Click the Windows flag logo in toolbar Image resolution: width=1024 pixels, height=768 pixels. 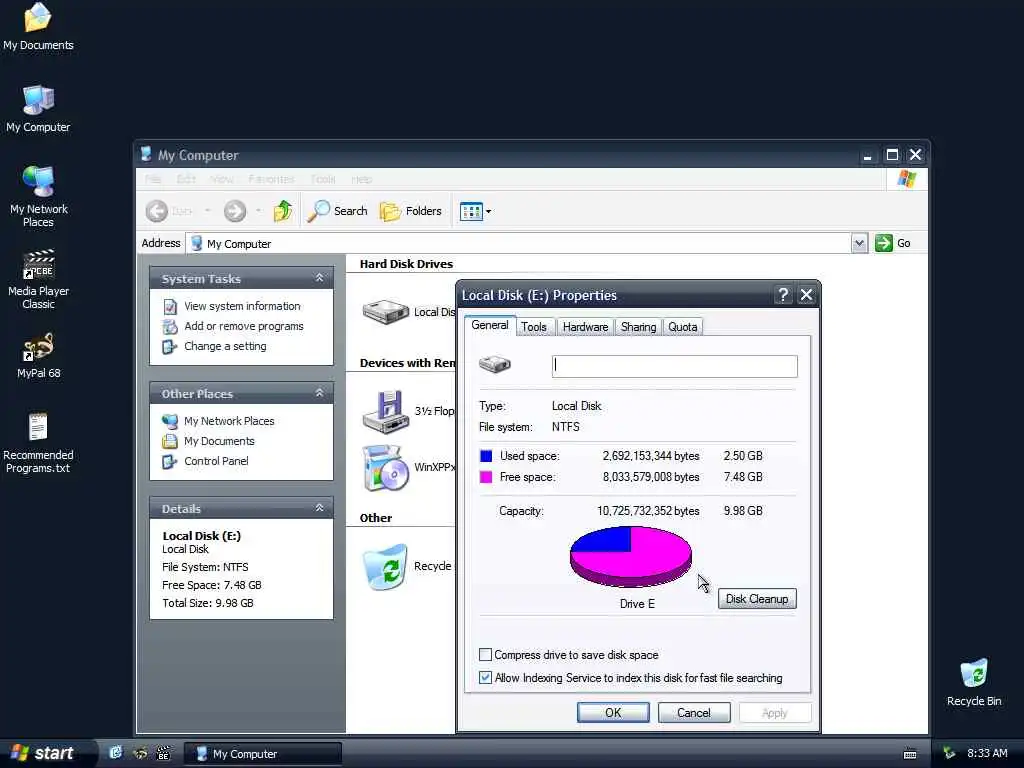click(906, 178)
